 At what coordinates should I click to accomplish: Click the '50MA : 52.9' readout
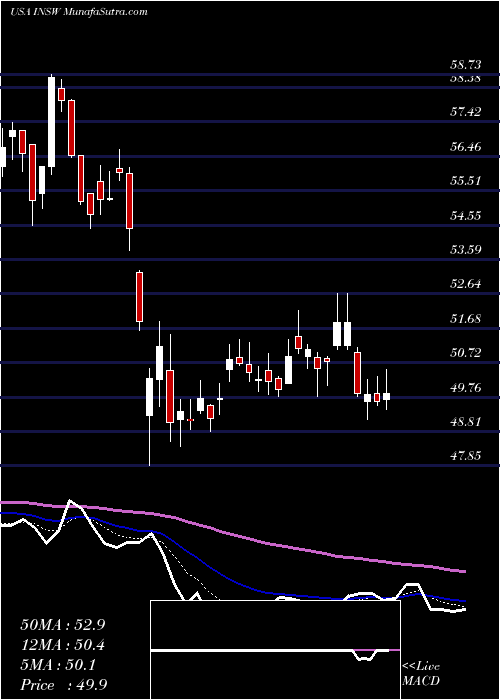[62, 625]
